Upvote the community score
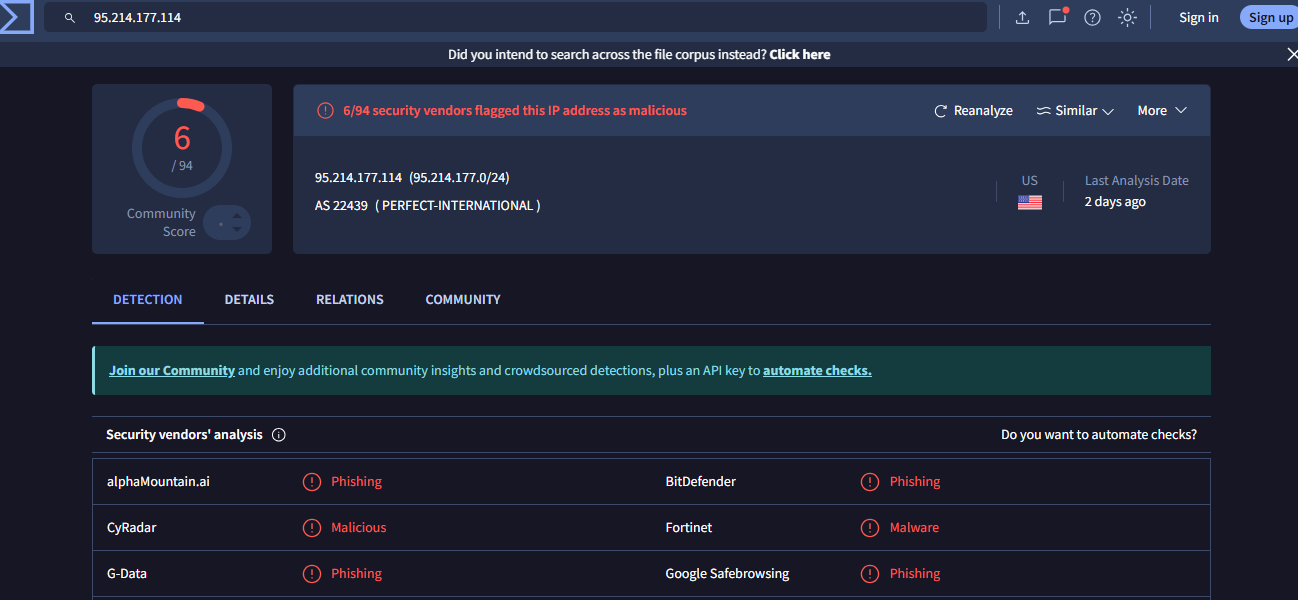 [x=236, y=215]
